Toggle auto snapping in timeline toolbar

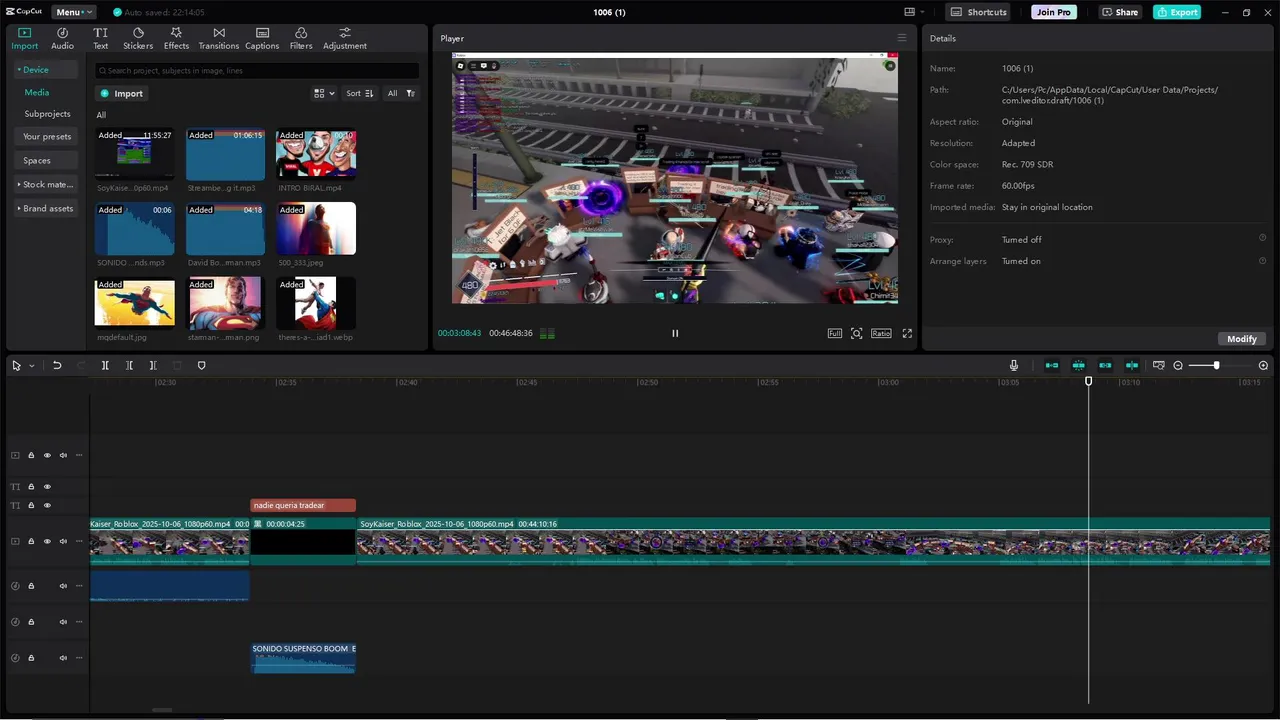[1078, 365]
